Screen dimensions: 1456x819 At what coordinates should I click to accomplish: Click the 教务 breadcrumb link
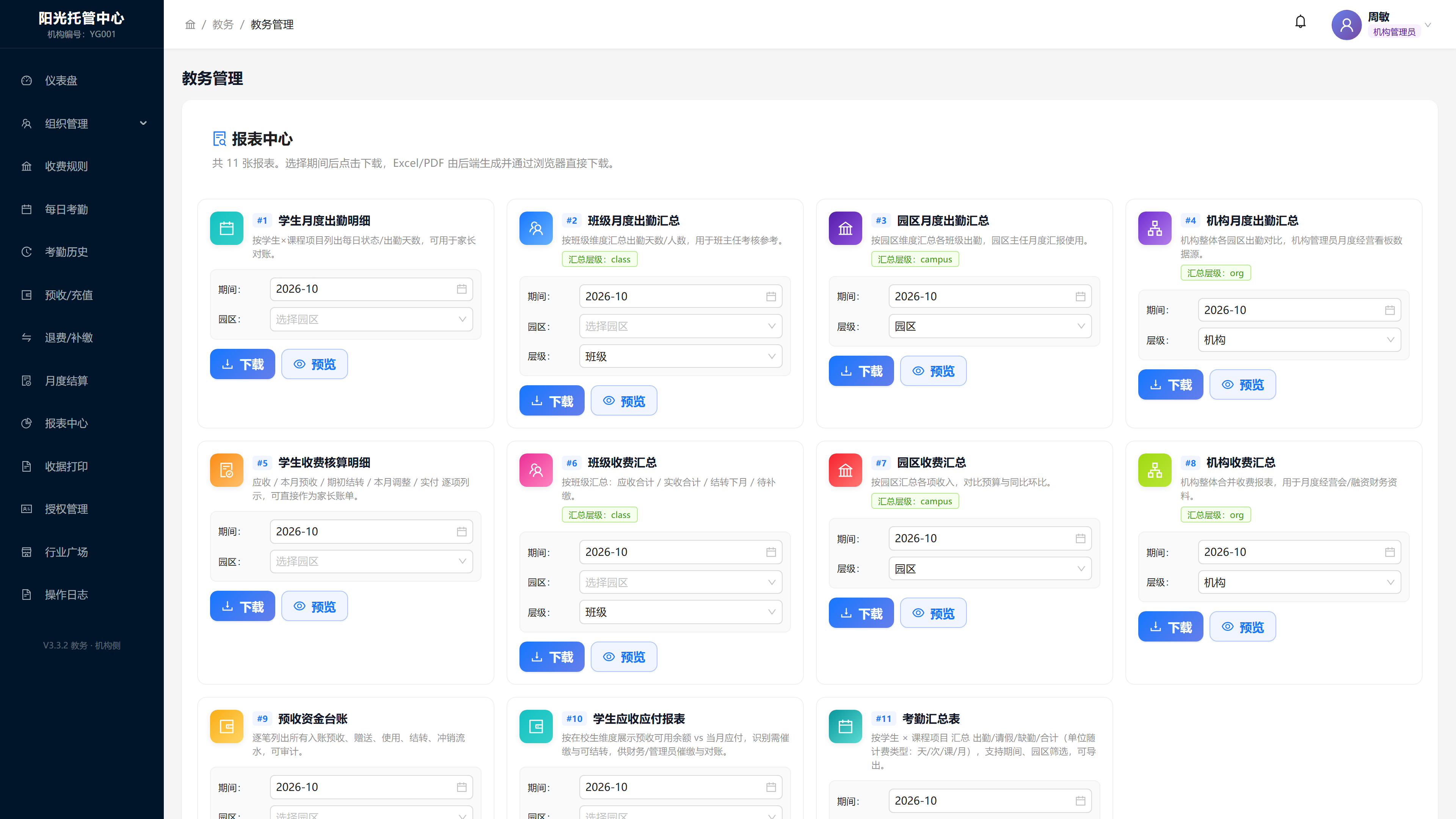click(x=223, y=24)
